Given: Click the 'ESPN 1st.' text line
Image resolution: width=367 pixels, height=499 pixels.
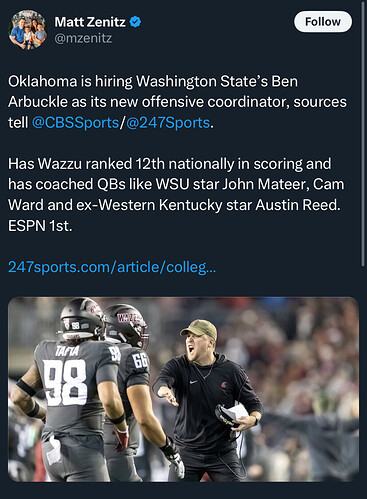Looking at the screenshot, I should [x=40, y=226].
